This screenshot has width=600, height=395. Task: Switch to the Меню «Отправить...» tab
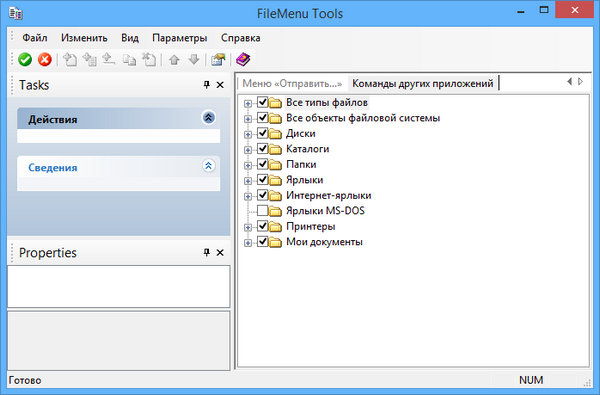click(292, 83)
